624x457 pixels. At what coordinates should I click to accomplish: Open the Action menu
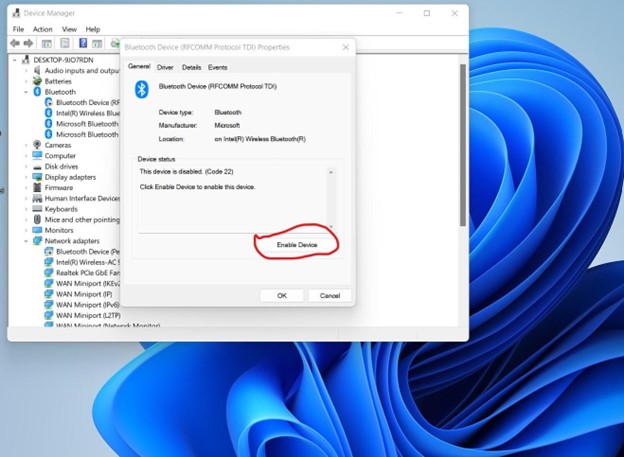point(42,29)
